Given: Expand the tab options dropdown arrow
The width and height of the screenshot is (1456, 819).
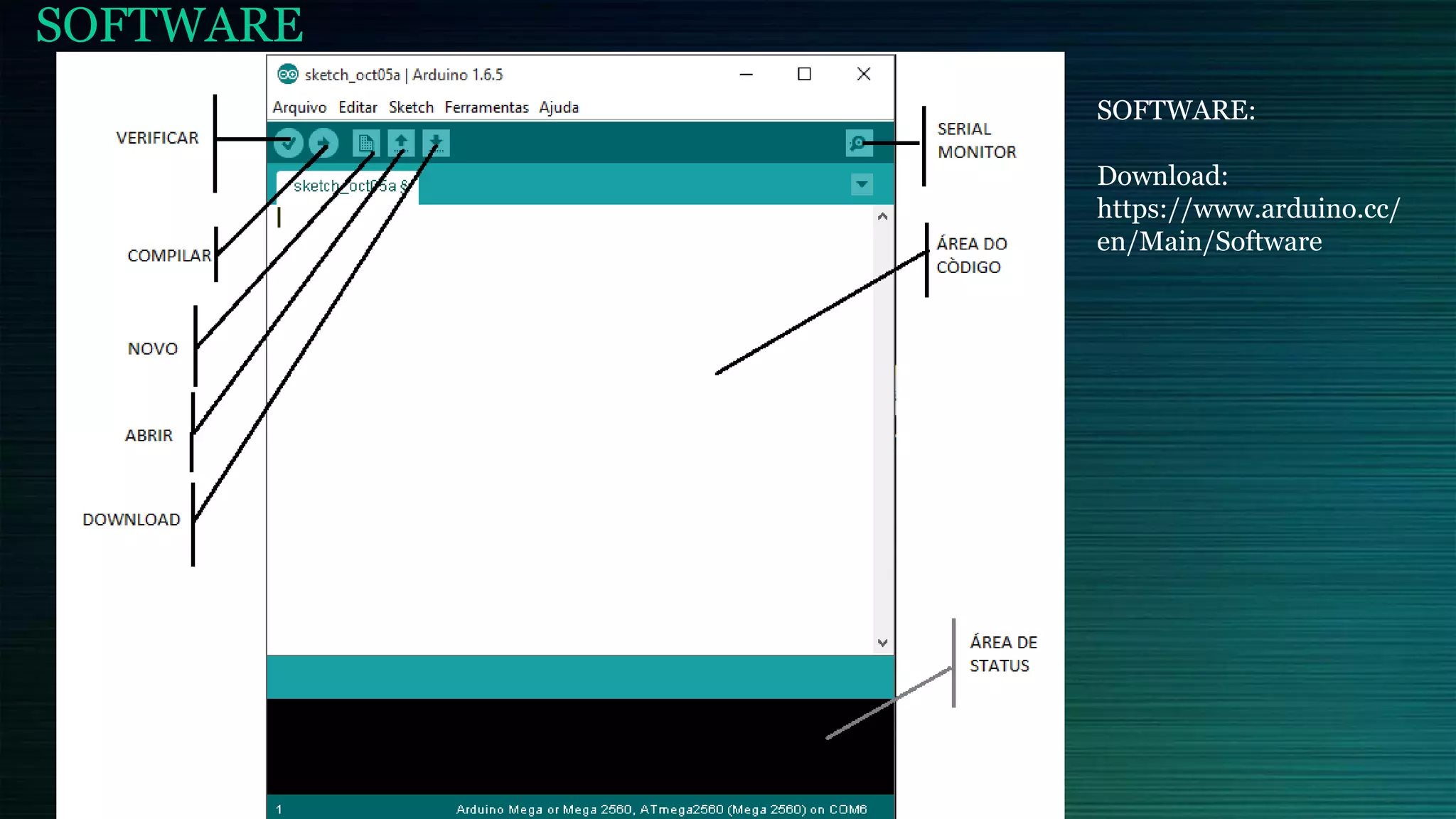Looking at the screenshot, I should (x=862, y=185).
